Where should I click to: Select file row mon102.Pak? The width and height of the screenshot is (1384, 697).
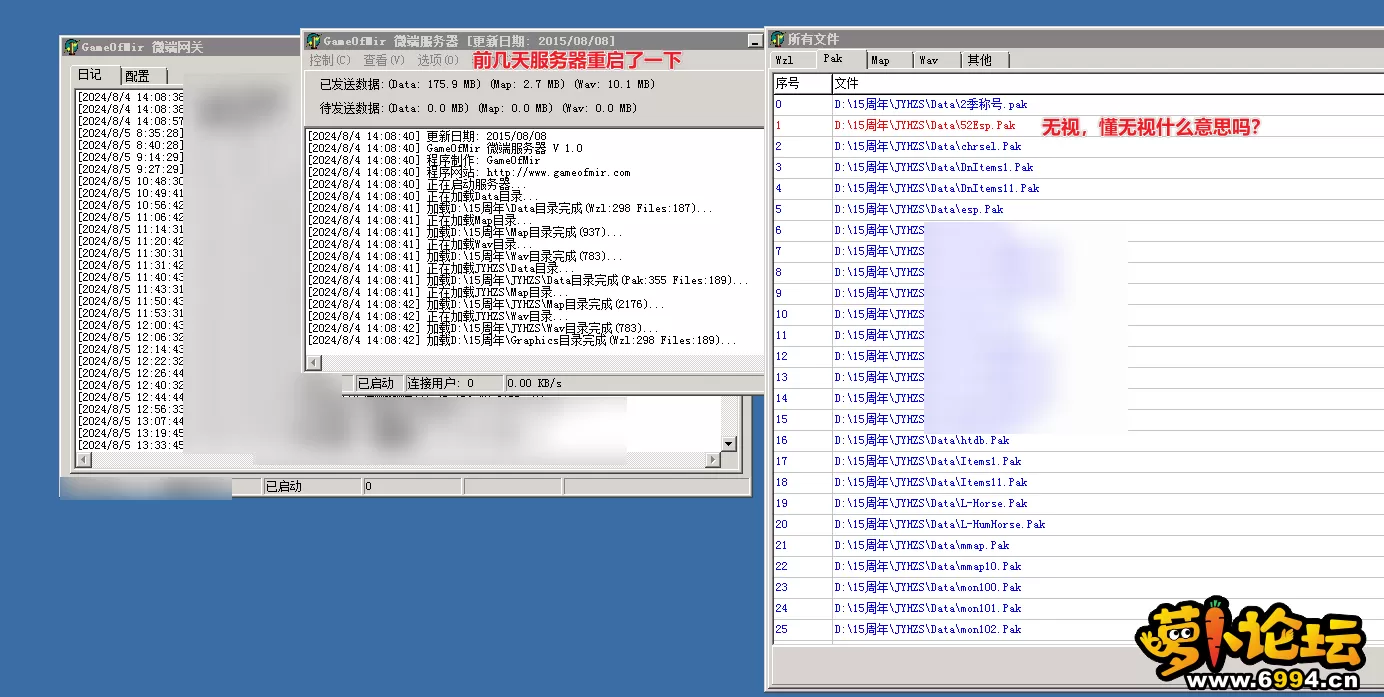(1078, 629)
